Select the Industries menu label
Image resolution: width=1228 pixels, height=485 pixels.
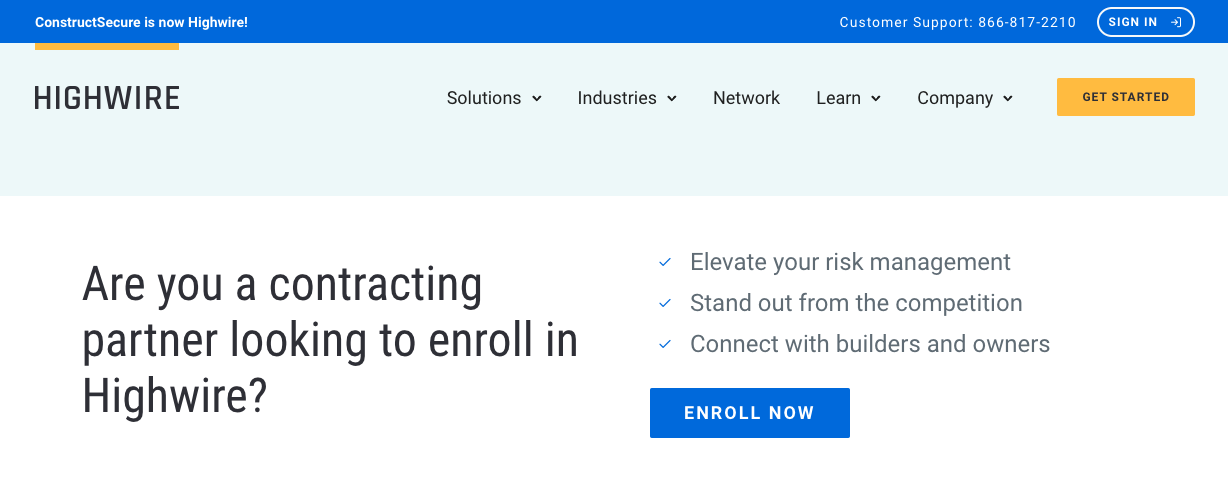point(617,98)
